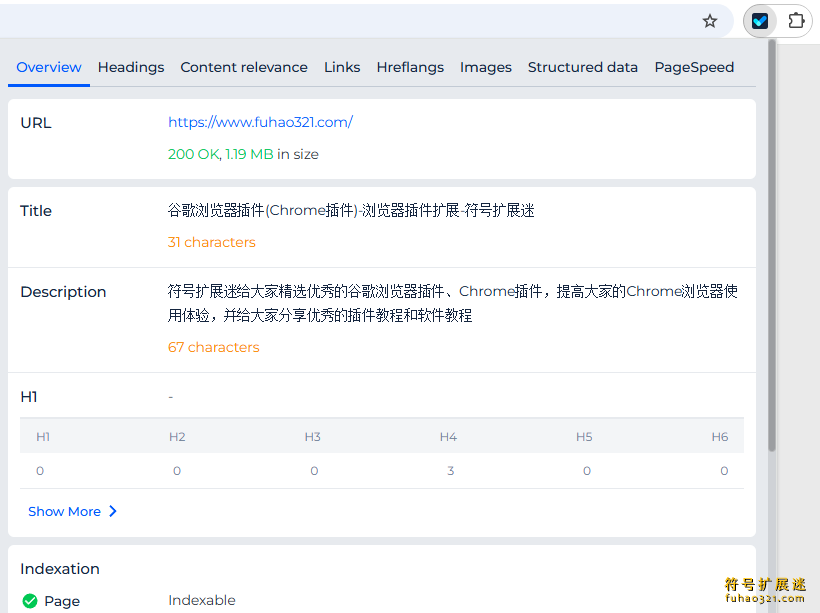820x613 pixels.
Task: Select the Description text value
Action: coord(453,303)
